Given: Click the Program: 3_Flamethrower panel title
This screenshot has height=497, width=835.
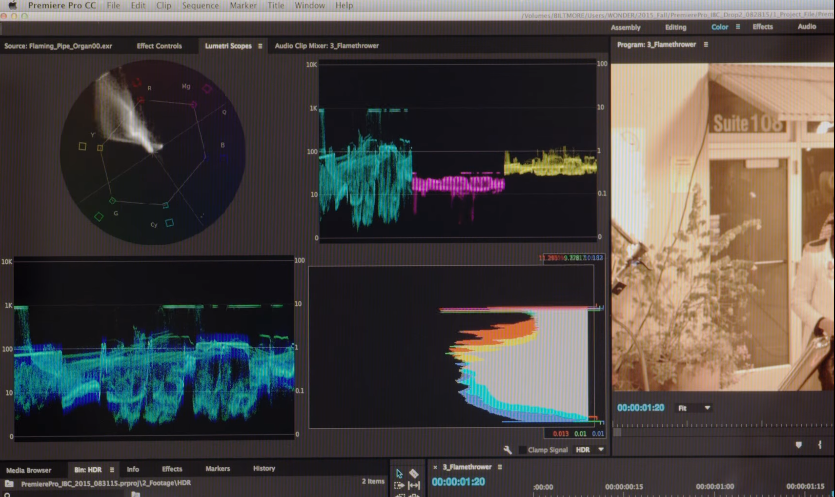Looking at the screenshot, I should [656, 45].
